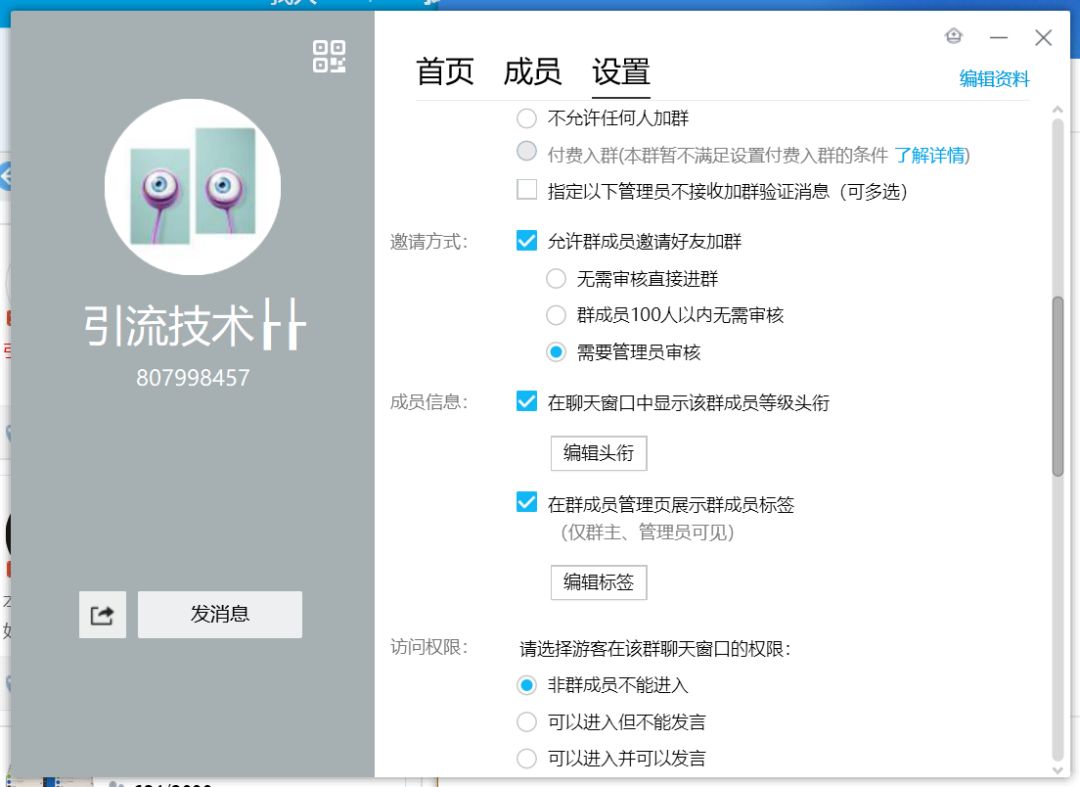The image size is (1080, 787).
Task: Select 需要管理员审核 radio option
Action: tap(556, 353)
